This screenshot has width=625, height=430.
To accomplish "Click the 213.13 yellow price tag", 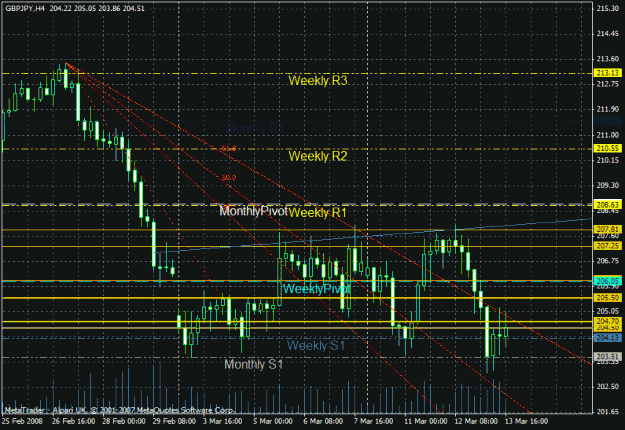I will click(x=607, y=73).
